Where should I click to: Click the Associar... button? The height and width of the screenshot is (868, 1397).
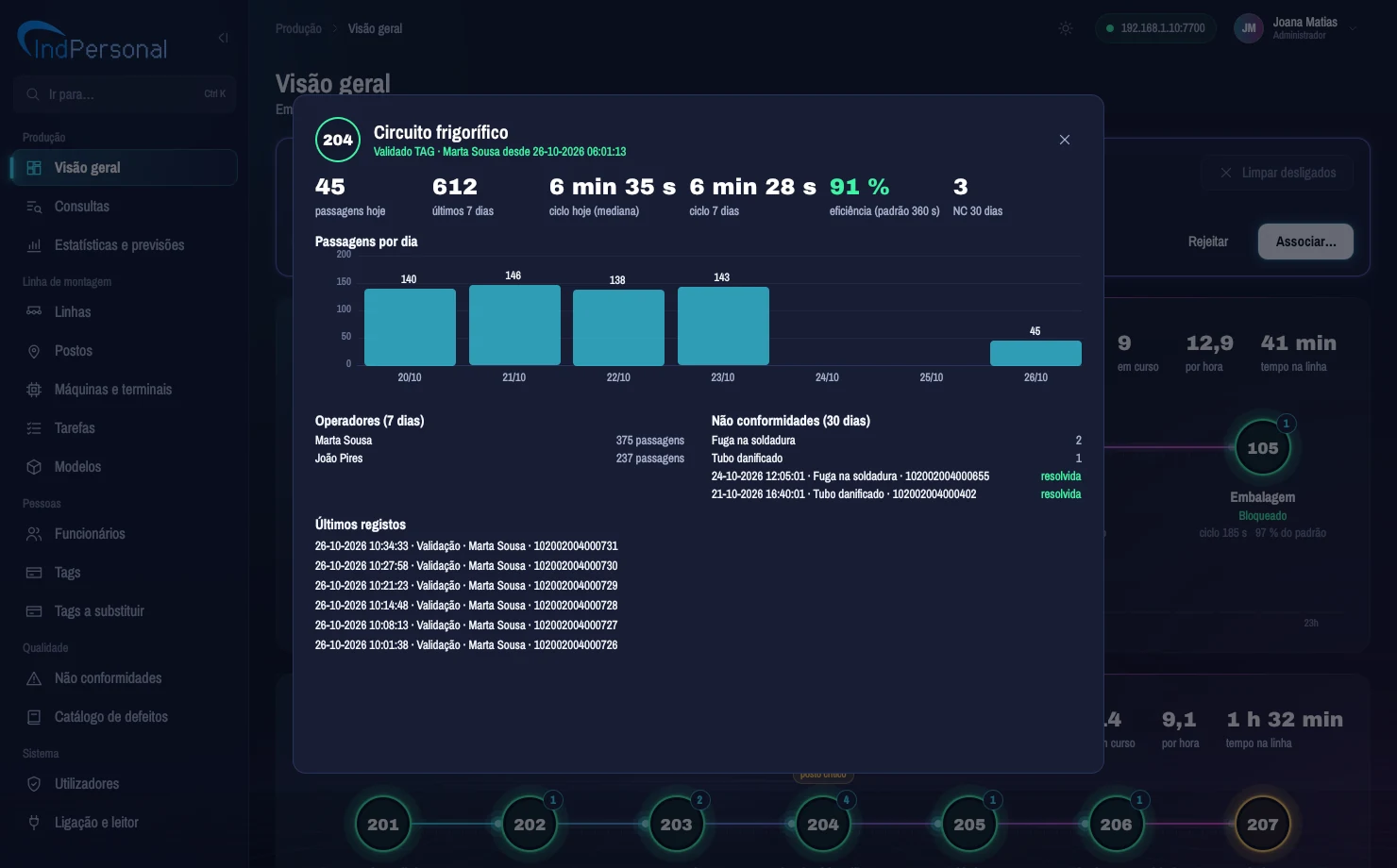pos(1305,242)
